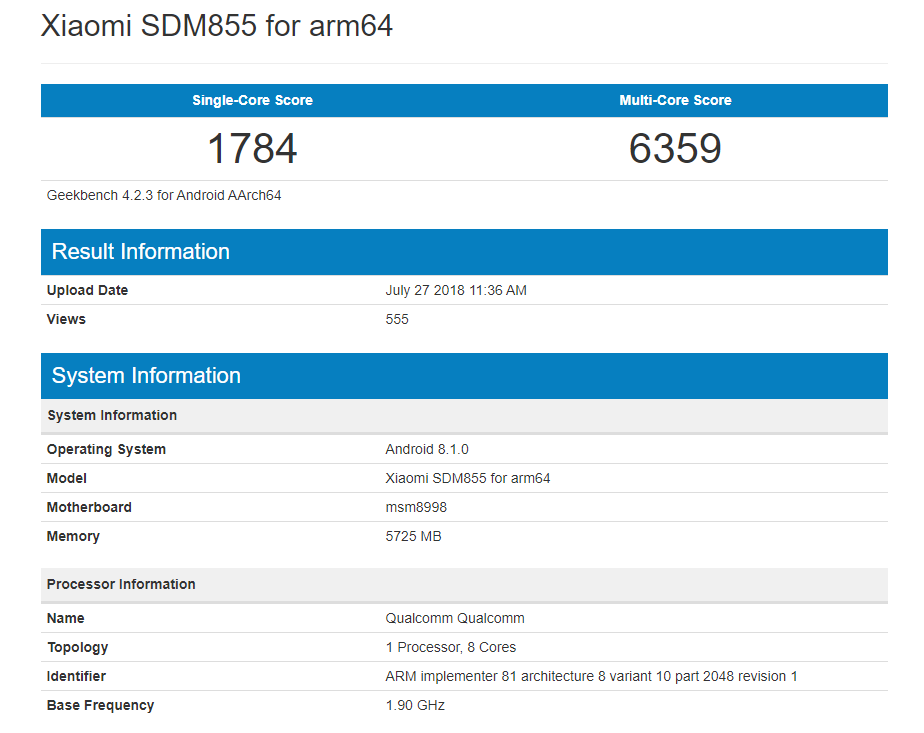Click the Xiaomi SDM855 for arm64 page title
Screen dimensions: 924x733
click(215, 26)
